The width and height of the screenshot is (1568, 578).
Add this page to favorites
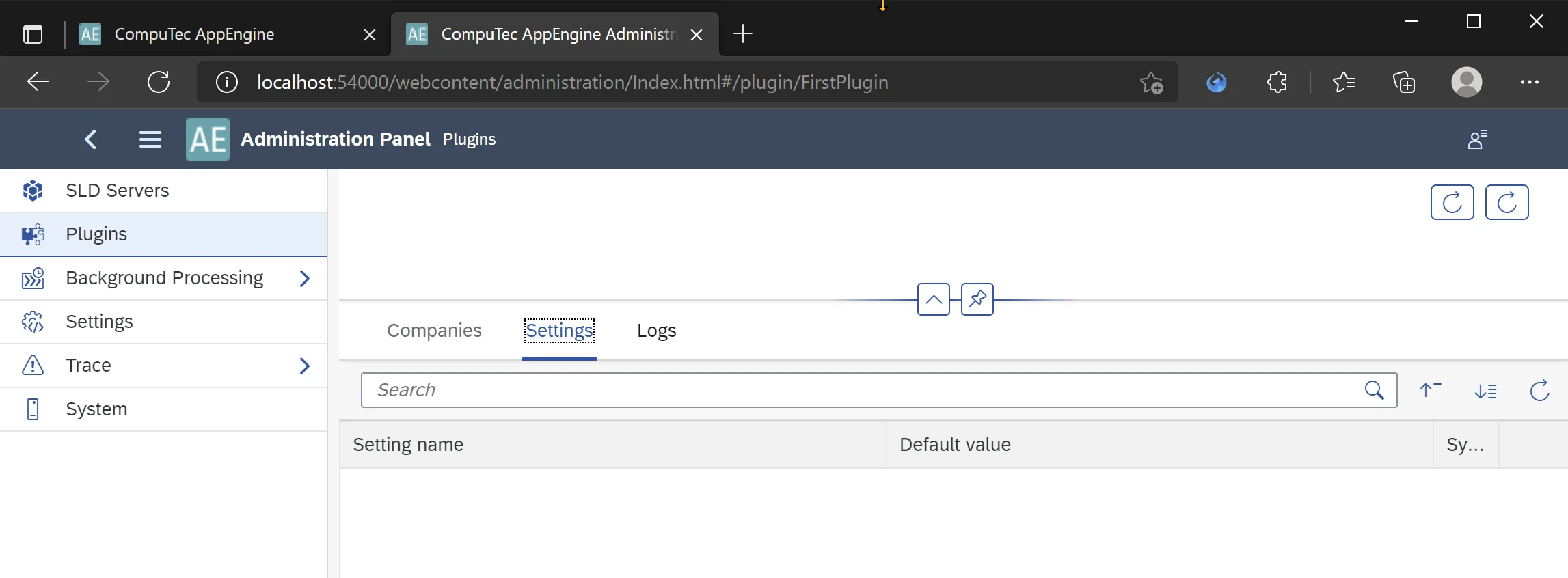pyautogui.click(x=1152, y=82)
